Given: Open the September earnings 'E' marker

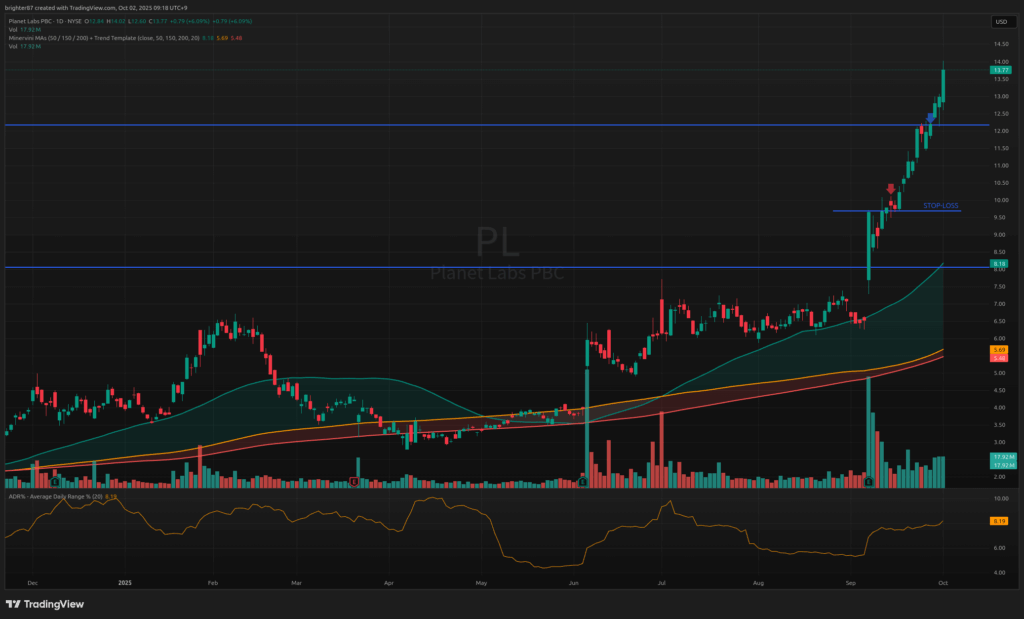Looking at the screenshot, I should click(x=869, y=482).
